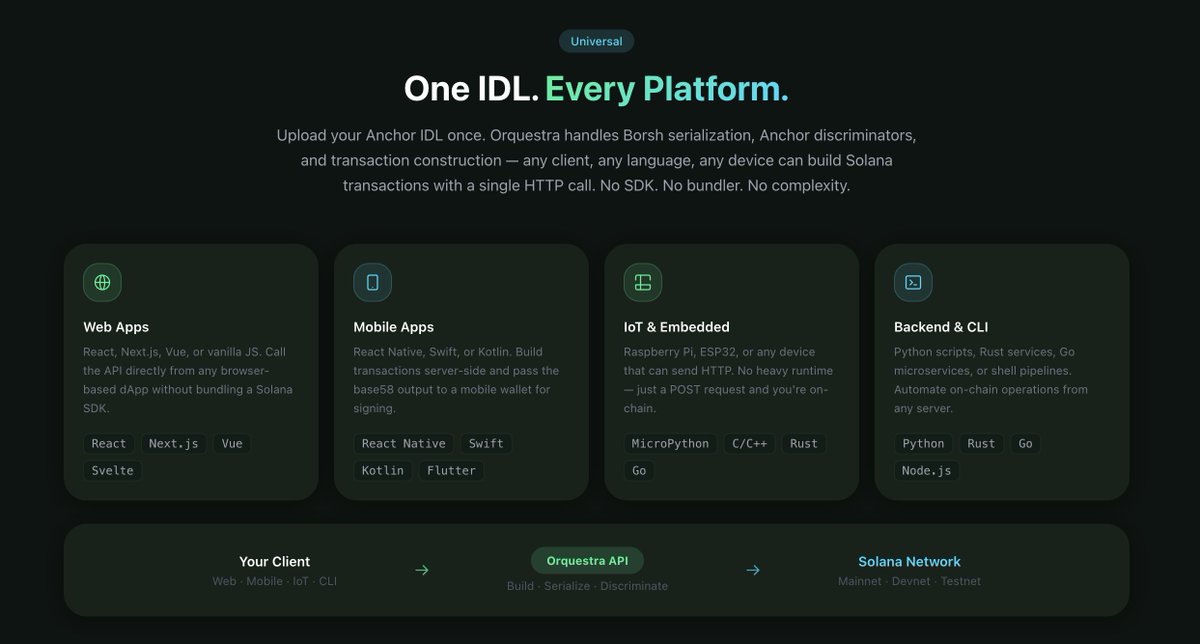
Task: Select the Go tag under IoT & Embedded
Action: 639,470
